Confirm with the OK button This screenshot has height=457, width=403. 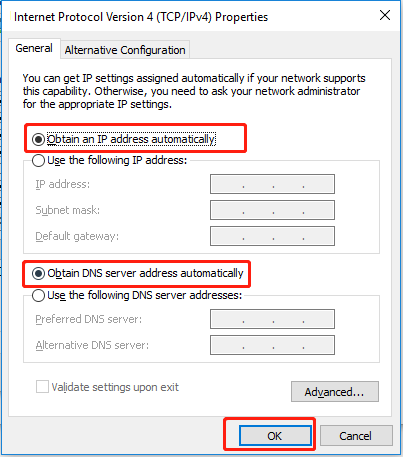[x=275, y=436]
